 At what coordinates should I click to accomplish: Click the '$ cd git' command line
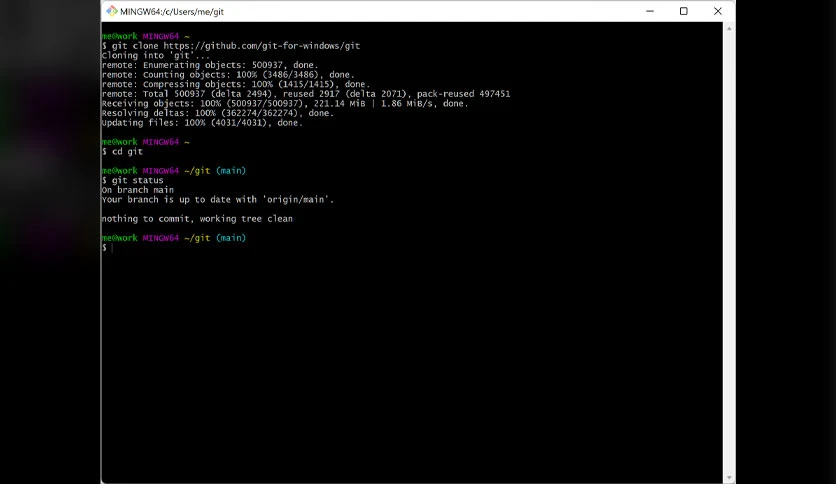coord(123,151)
